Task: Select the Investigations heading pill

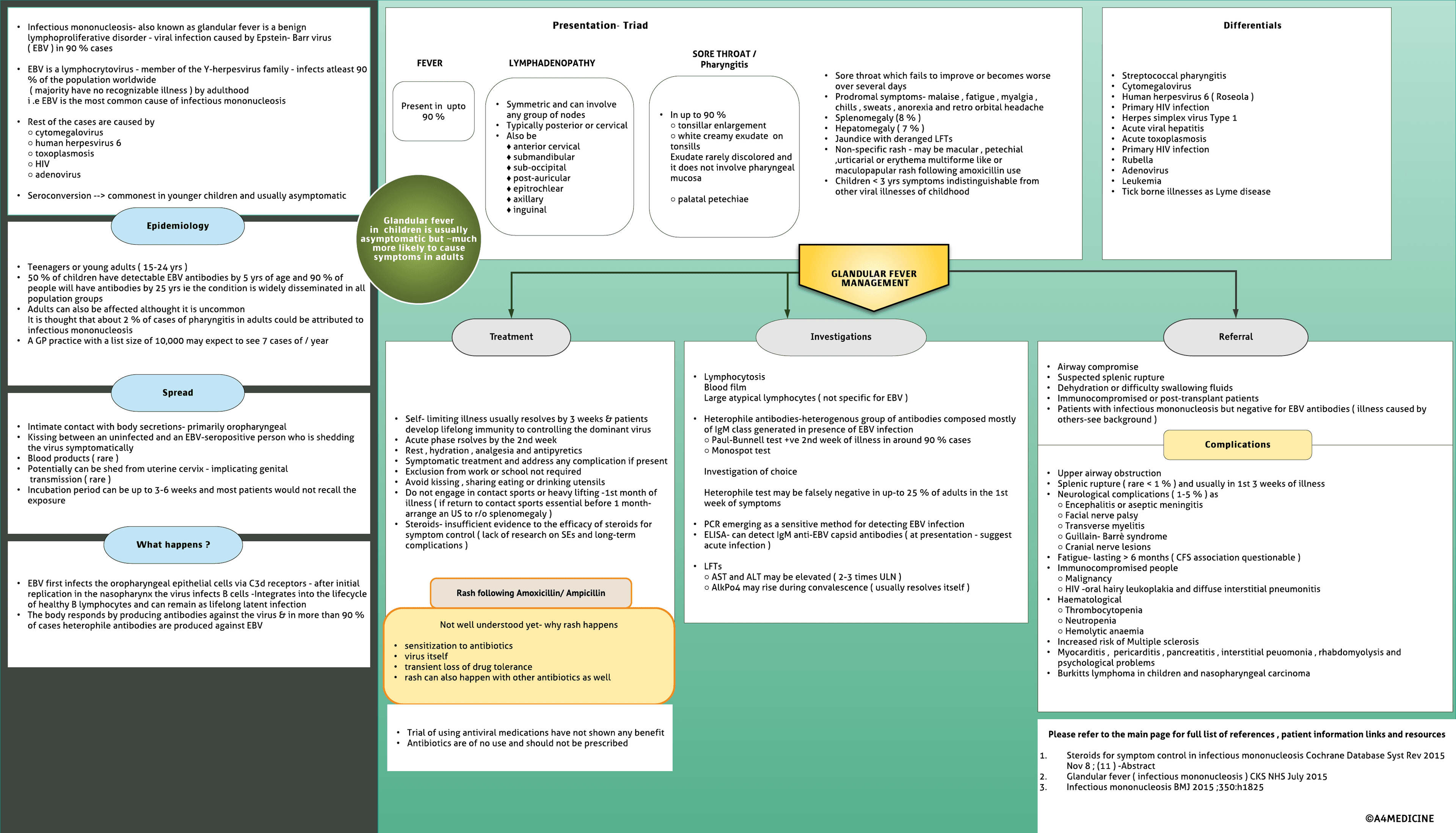Action: coord(840,337)
